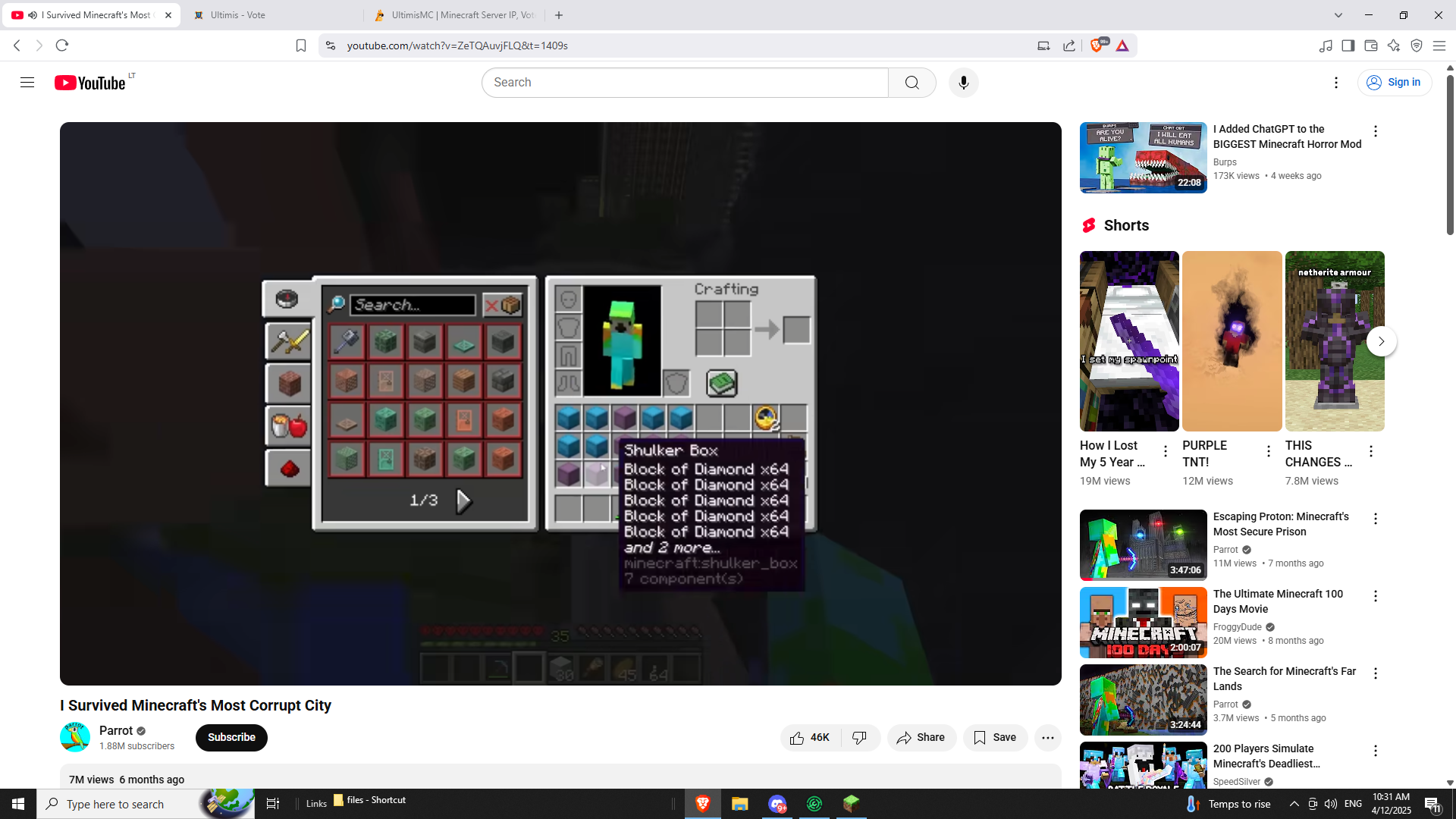Bookmark this page icon in address bar

(301, 45)
